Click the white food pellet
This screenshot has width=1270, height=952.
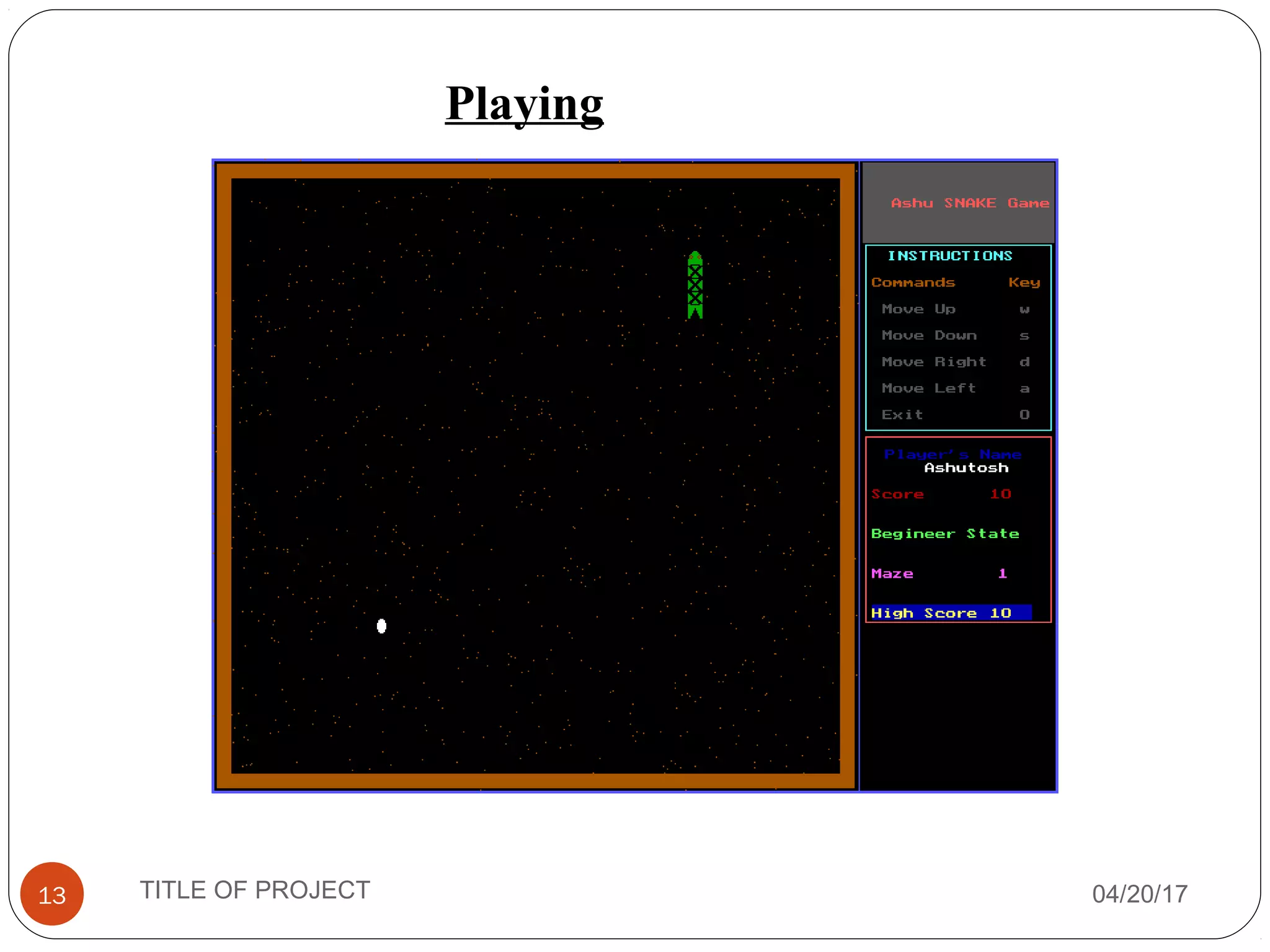point(381,626)
